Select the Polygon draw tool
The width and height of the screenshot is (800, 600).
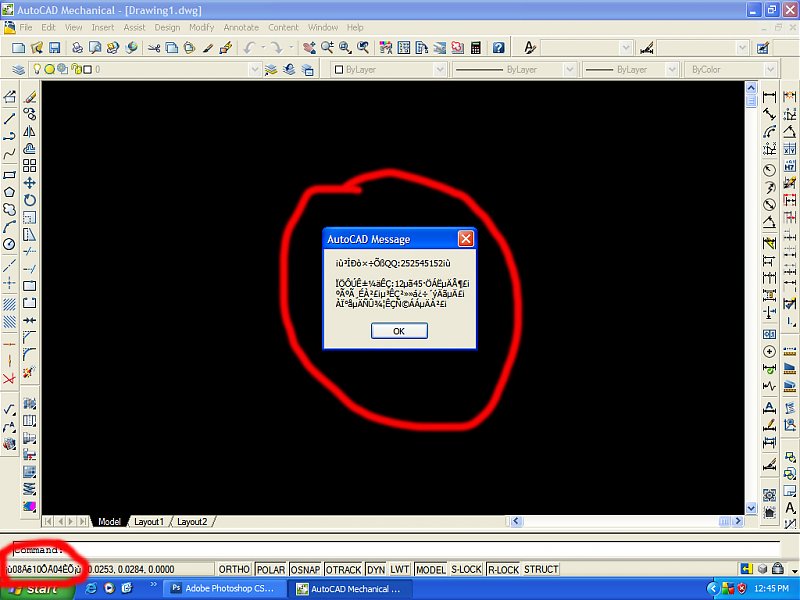pyautogui.click(x=9, y=192)
